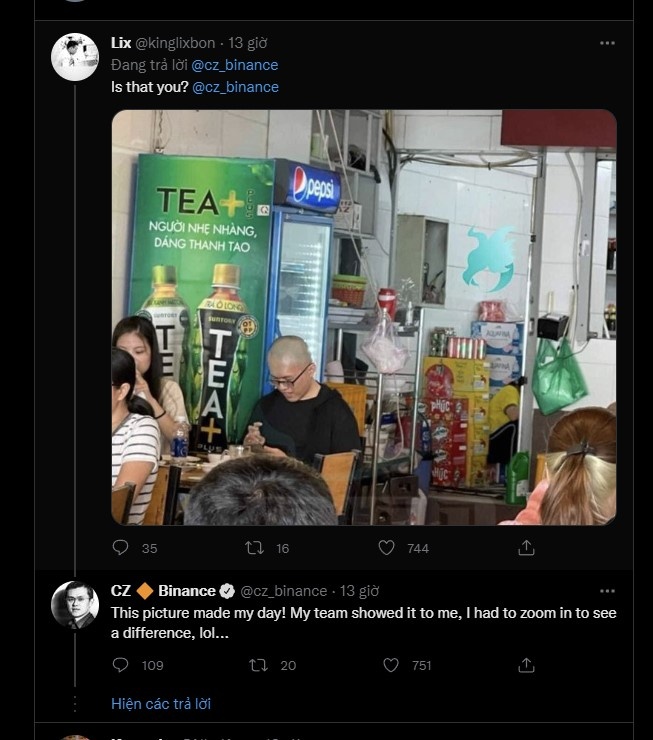Open Lix's profile avatar
Image resolution: width=653 pixels, height=740 pixels.
click(x=74, y=57)
